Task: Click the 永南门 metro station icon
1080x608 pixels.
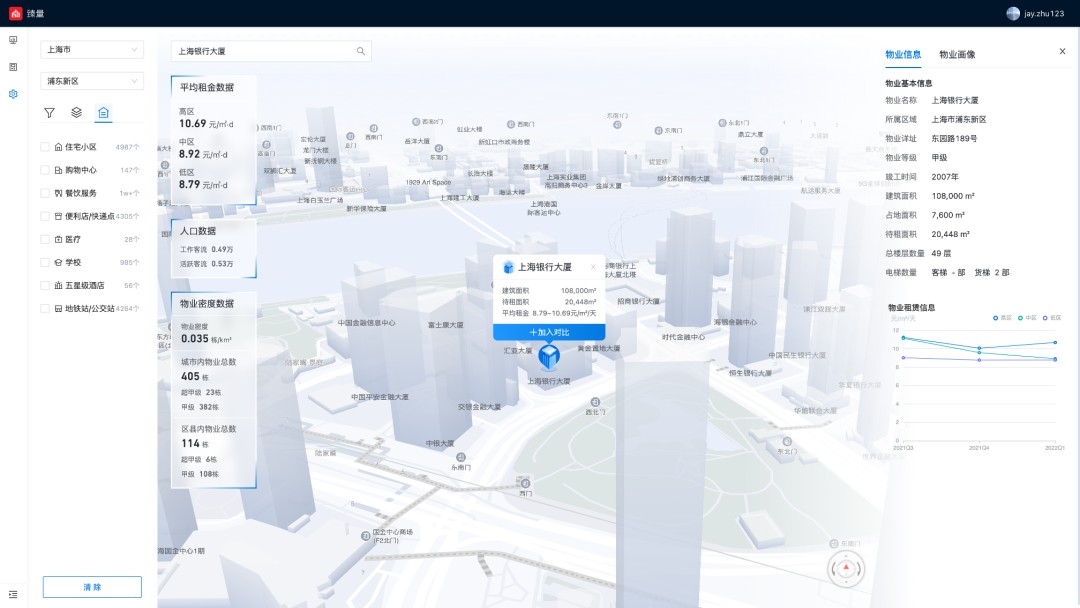Action: coord(461,457)
